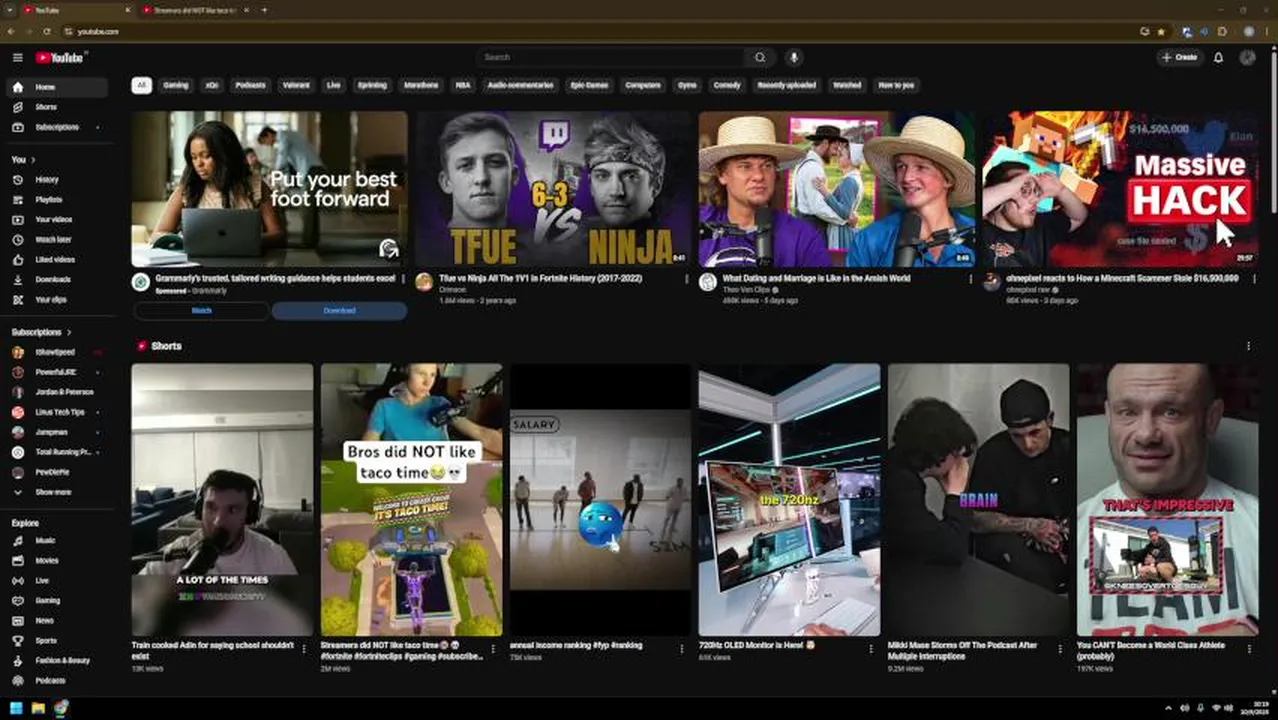Expand the Subscriptions heading chevron
The width and height of the screenshot is (1278, 720).
pos(69,332)
